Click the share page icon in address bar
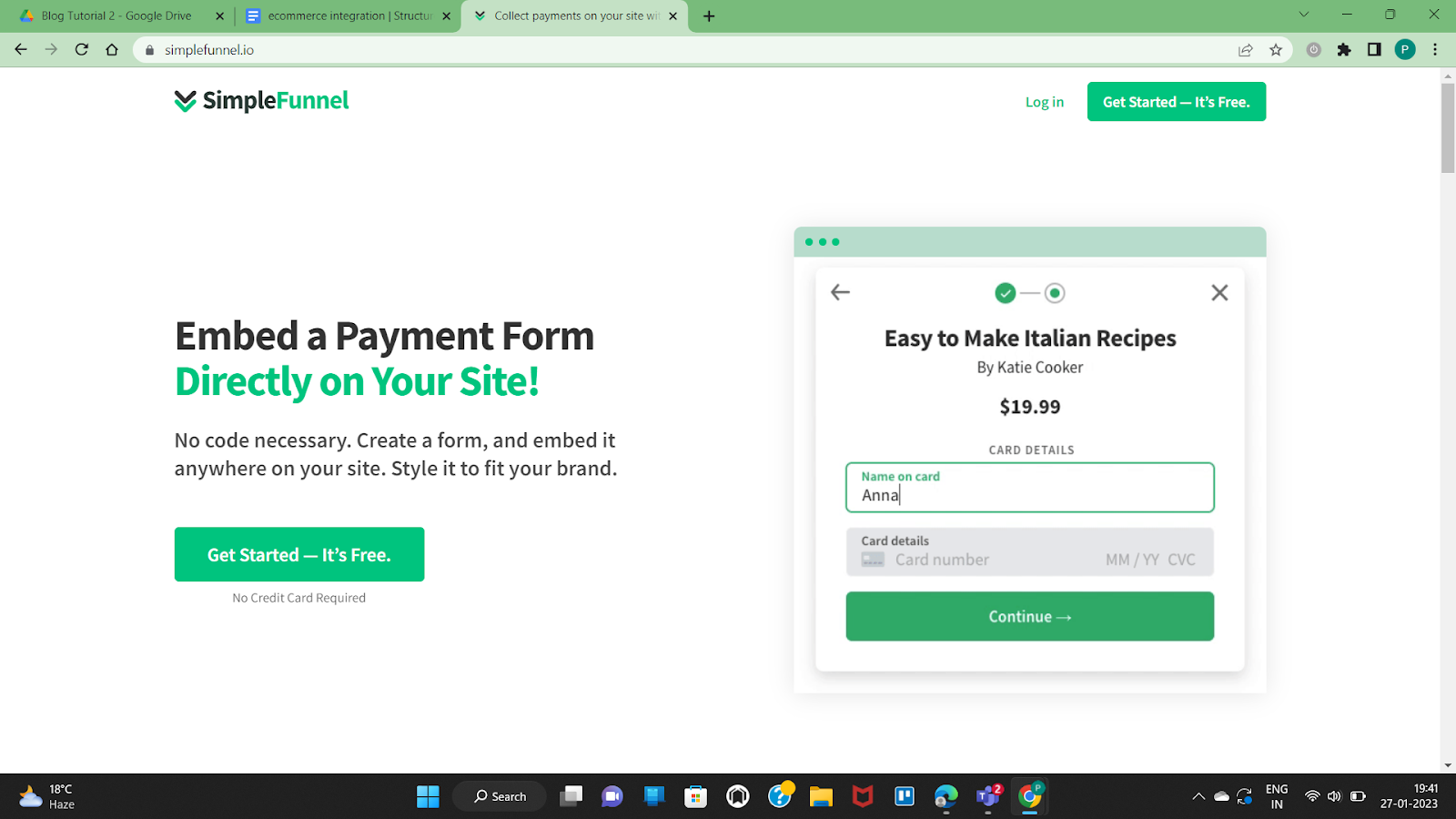This screenshot has width=1456, height=819. click(1245, 50)
